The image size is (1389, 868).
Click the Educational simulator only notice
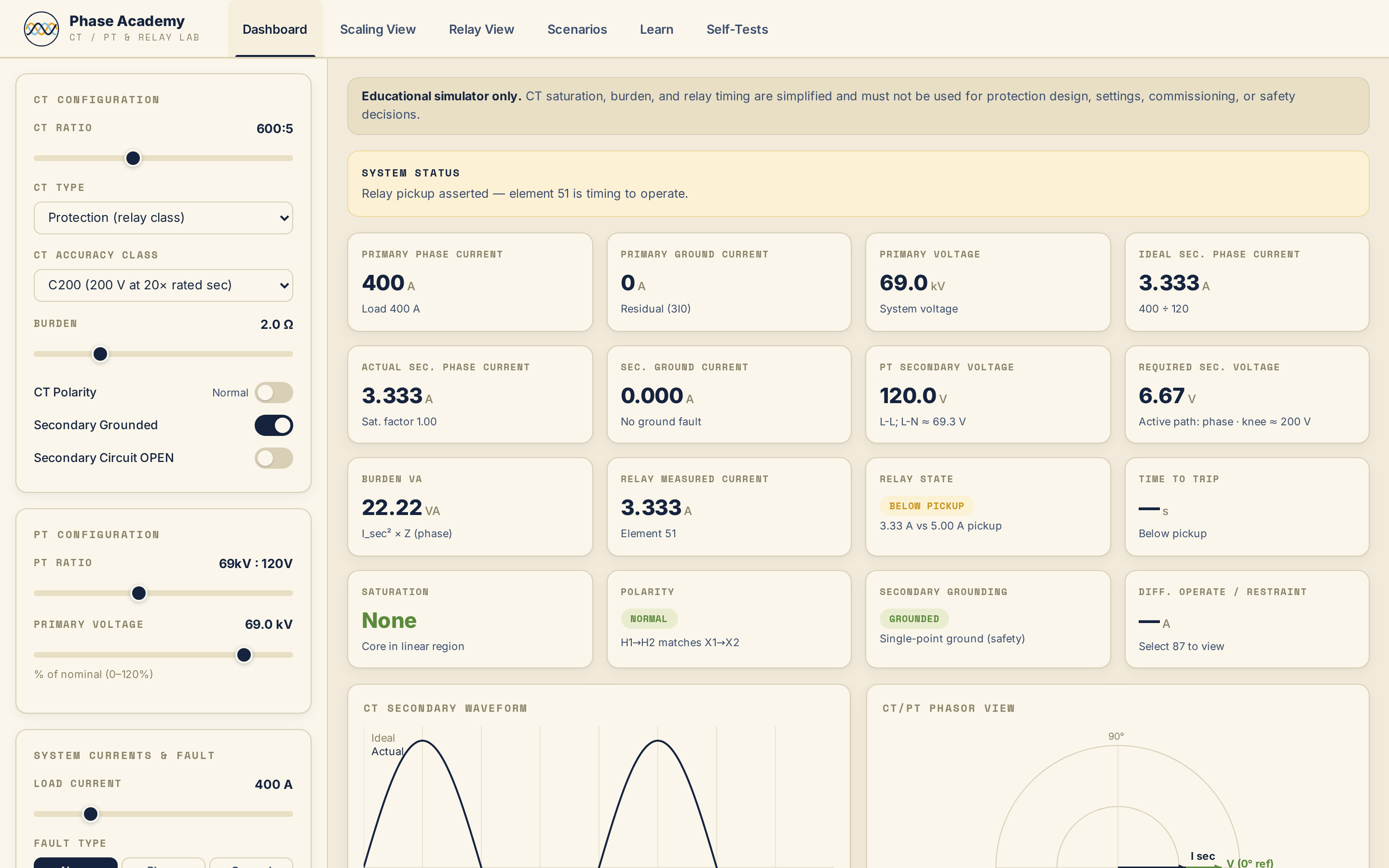(x=858, y=106)
